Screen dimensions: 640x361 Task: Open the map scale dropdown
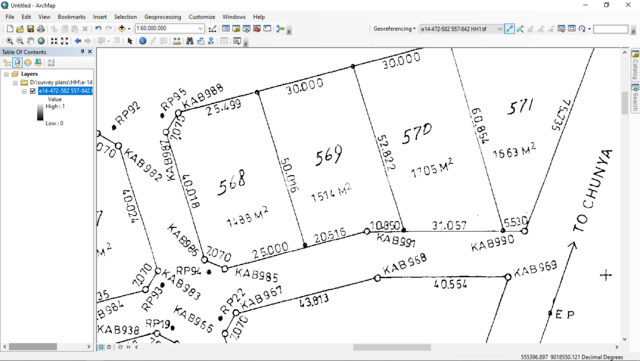pyautogui.click(x=200, y=29)
